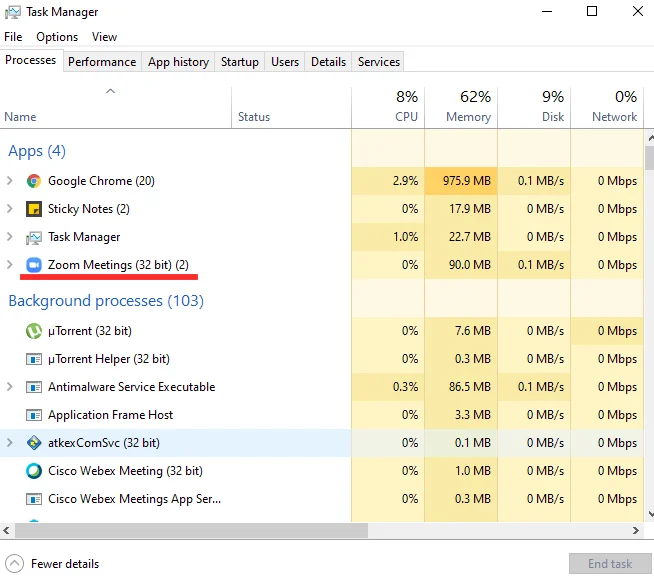The width and height of the screenshot is (654, 582).
Task: Click the horizontal scrollbar right arrow
Action: [635, 530]
